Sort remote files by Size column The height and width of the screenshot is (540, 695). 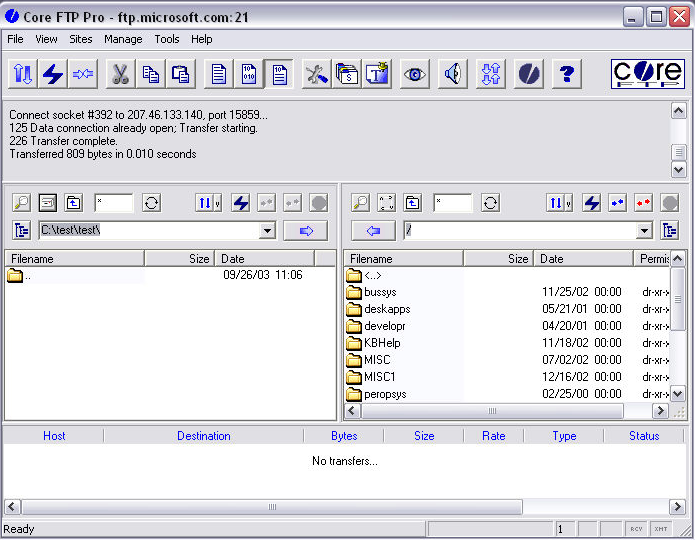point(499,258)
